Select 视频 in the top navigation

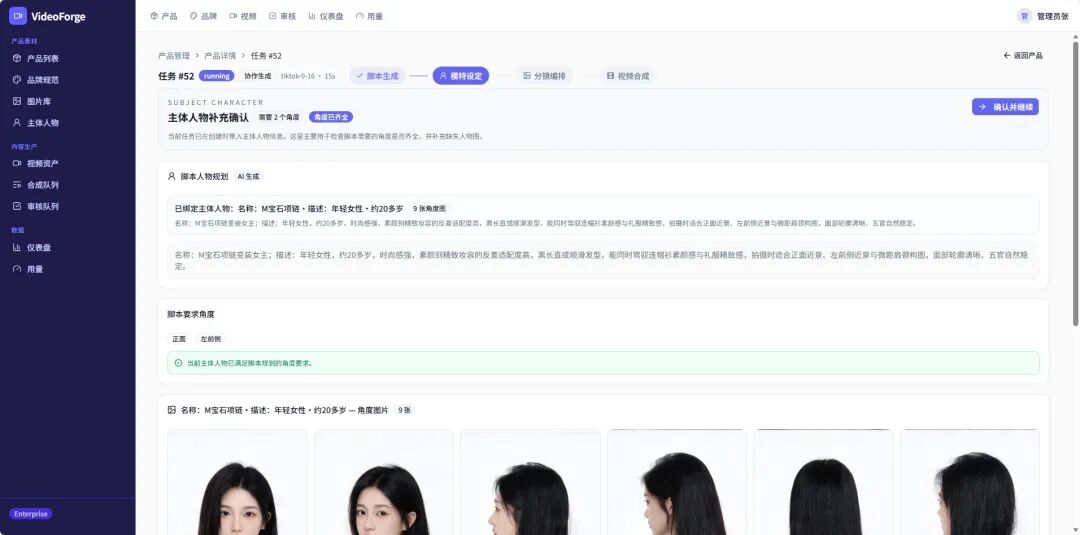243,16
